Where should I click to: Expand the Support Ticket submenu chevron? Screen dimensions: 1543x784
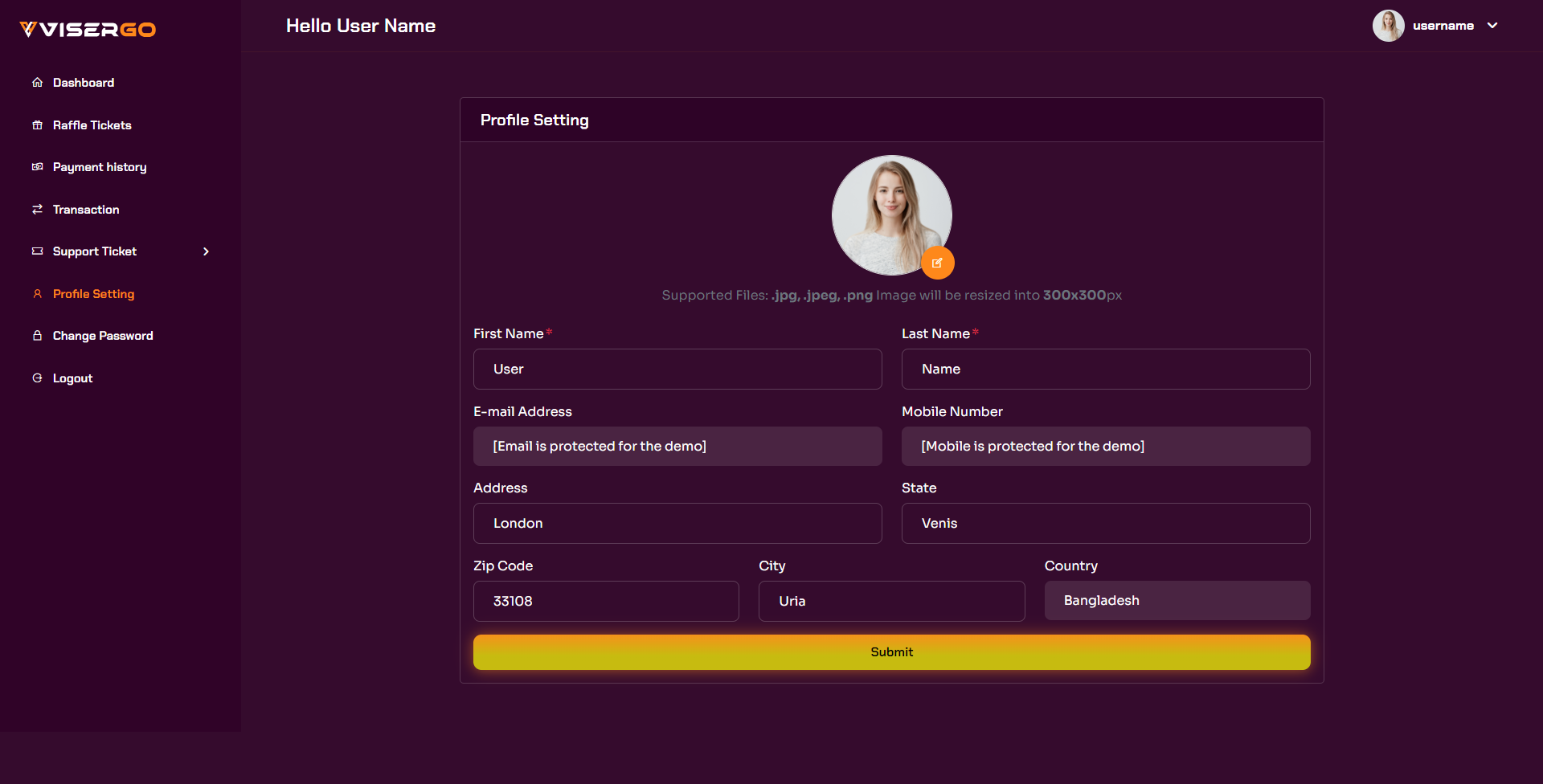[x=207, y=251]
